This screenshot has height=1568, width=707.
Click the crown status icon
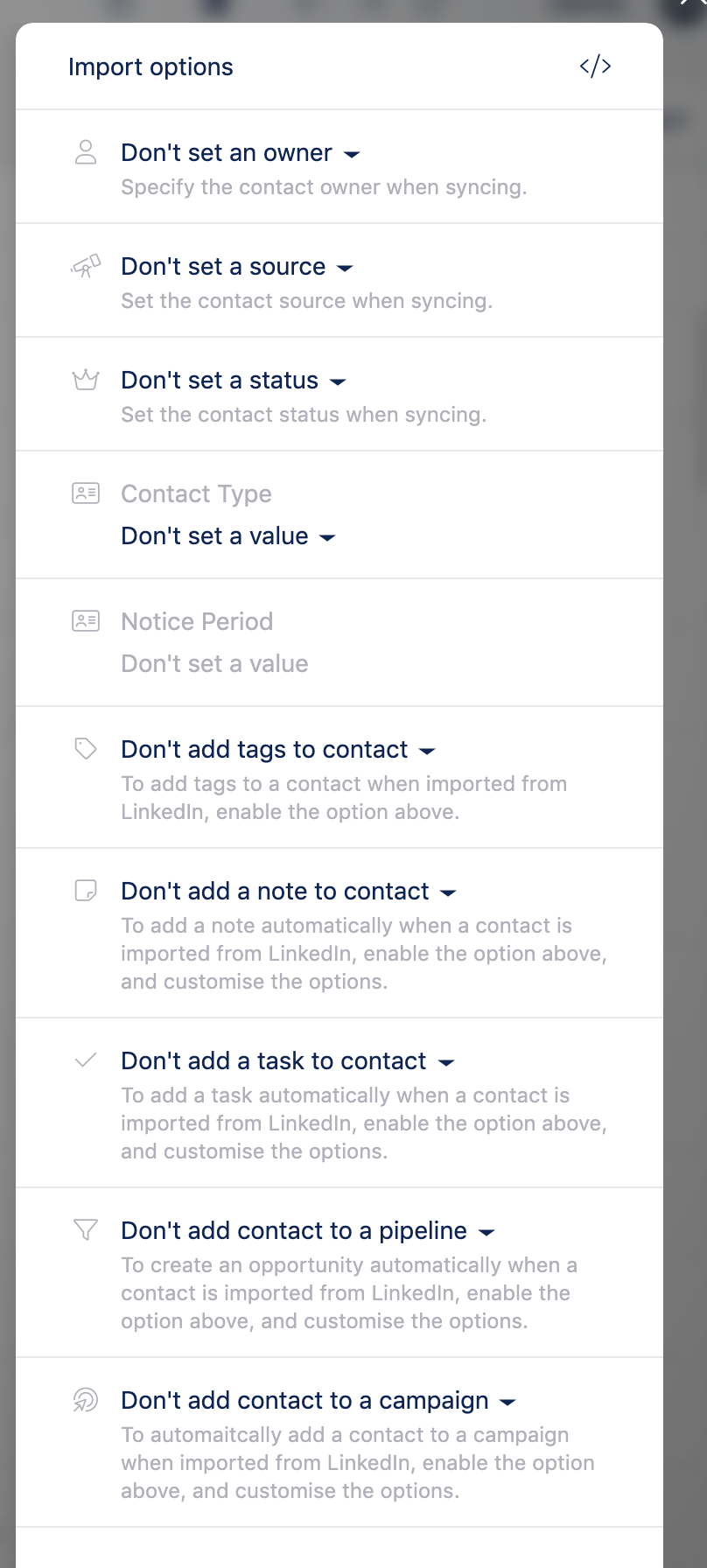coord(86,380)
